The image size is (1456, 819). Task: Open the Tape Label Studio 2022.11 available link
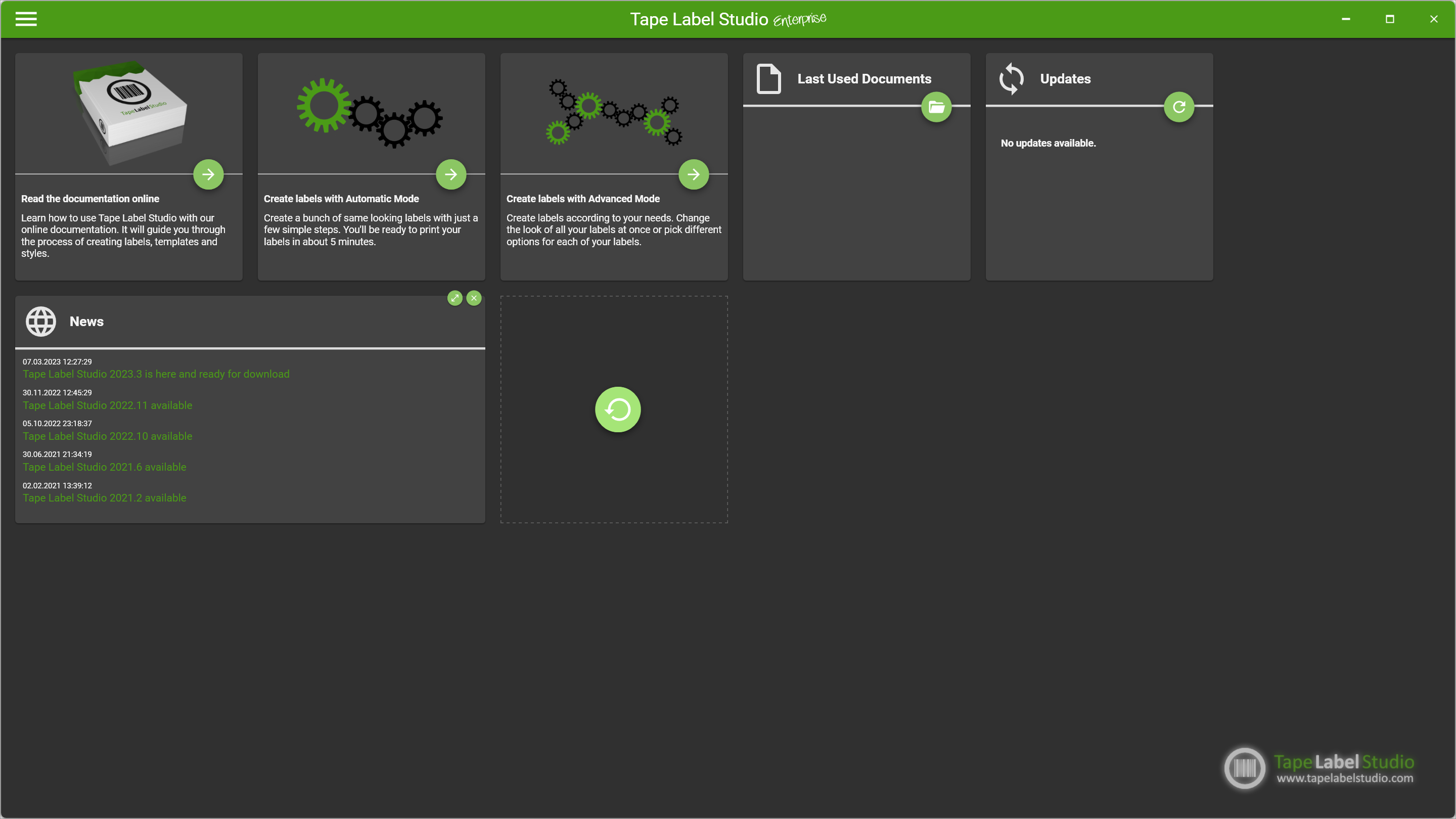click(107, 405)
